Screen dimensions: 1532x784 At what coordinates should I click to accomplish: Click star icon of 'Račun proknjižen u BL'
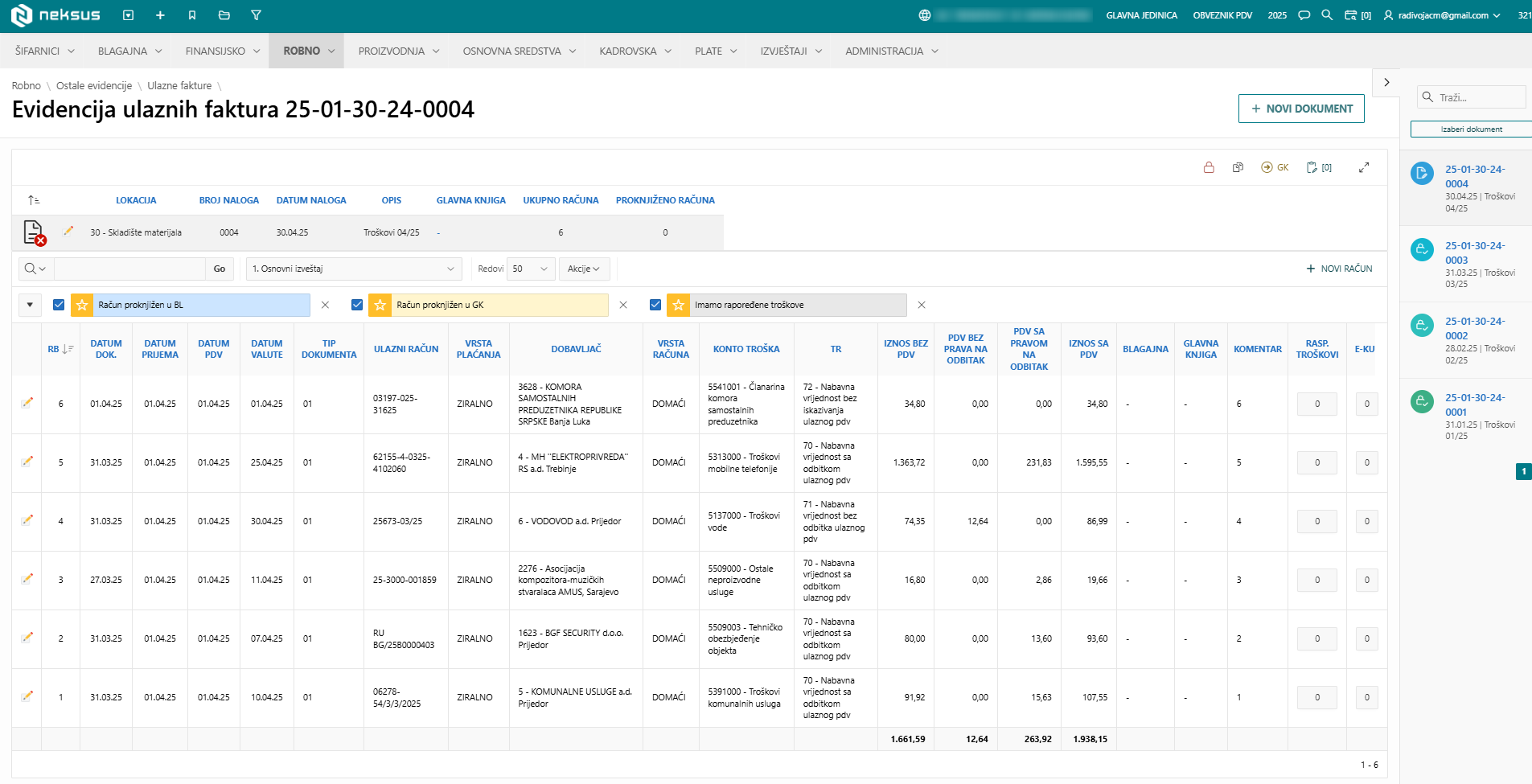pos(82,305)
